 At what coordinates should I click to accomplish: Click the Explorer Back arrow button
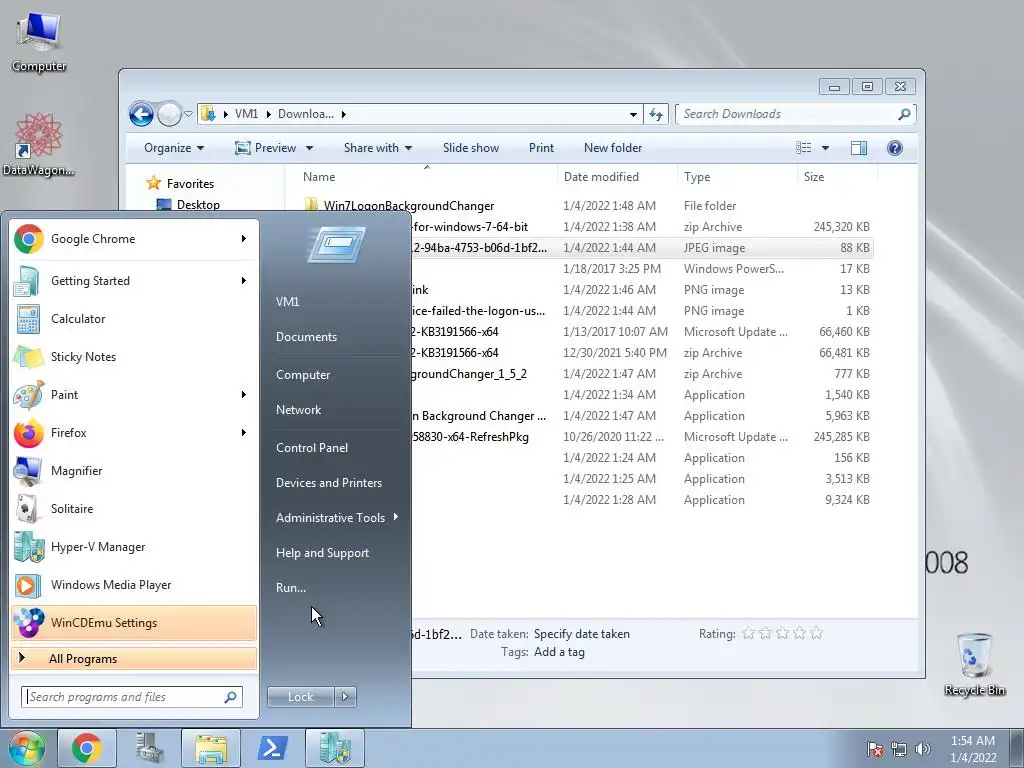tap(141, 114)
